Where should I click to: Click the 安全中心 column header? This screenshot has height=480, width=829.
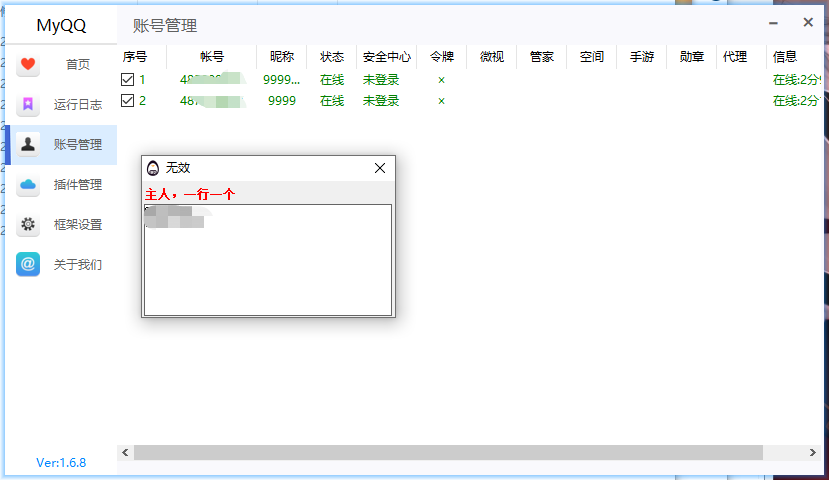pos(386,57)
